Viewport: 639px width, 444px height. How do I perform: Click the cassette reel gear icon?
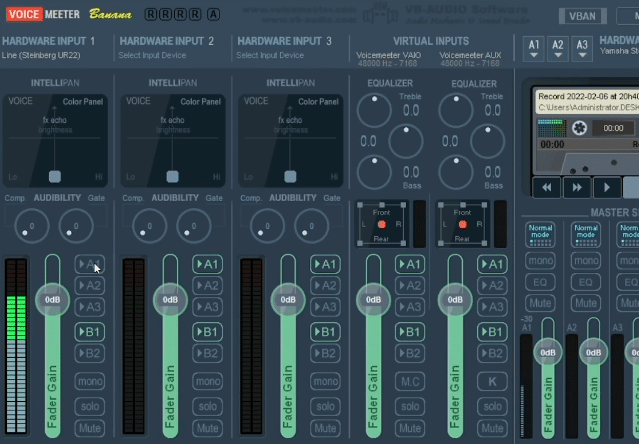578,128
